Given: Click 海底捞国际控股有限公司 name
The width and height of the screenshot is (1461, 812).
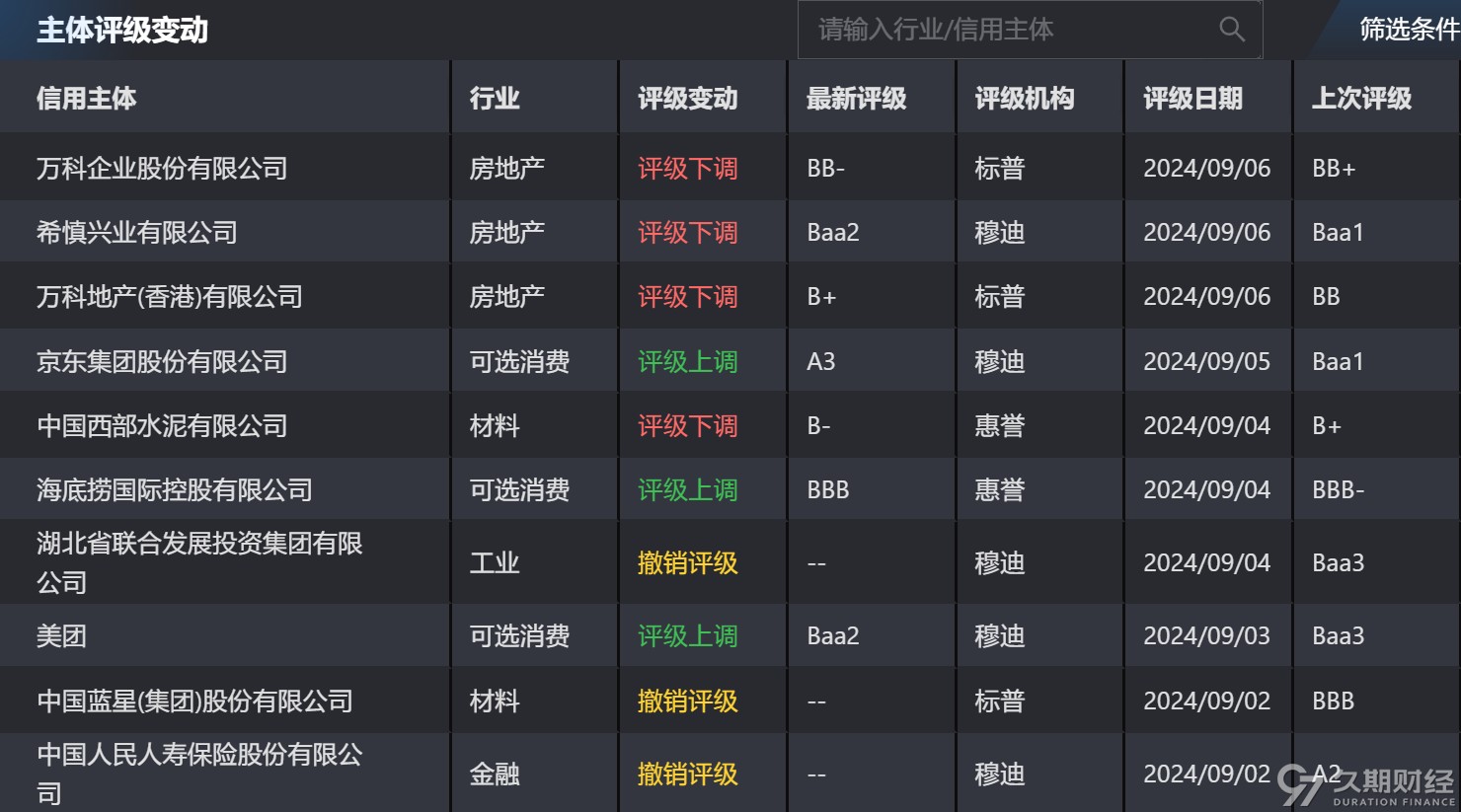Looking at the screenshot, I should (175, 490).
